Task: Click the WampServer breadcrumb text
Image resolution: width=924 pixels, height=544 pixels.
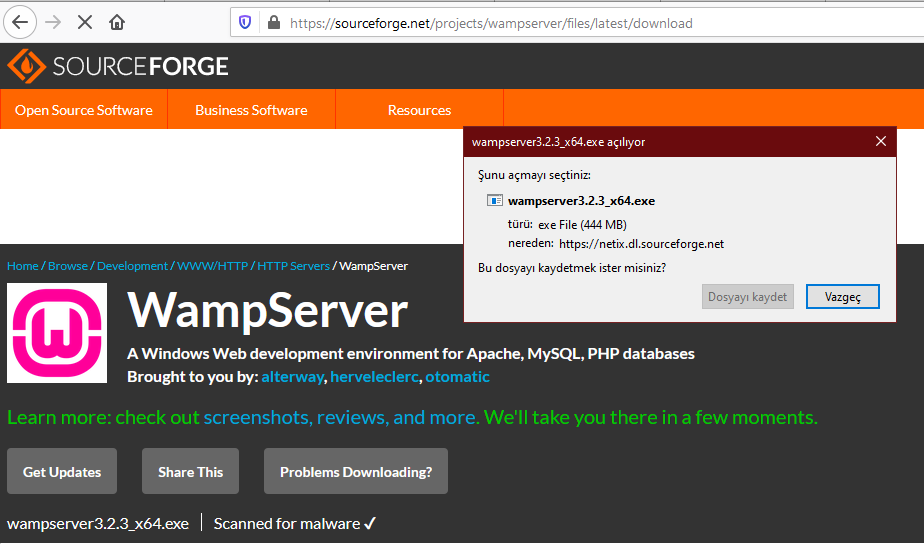Action: pos(374,266)
